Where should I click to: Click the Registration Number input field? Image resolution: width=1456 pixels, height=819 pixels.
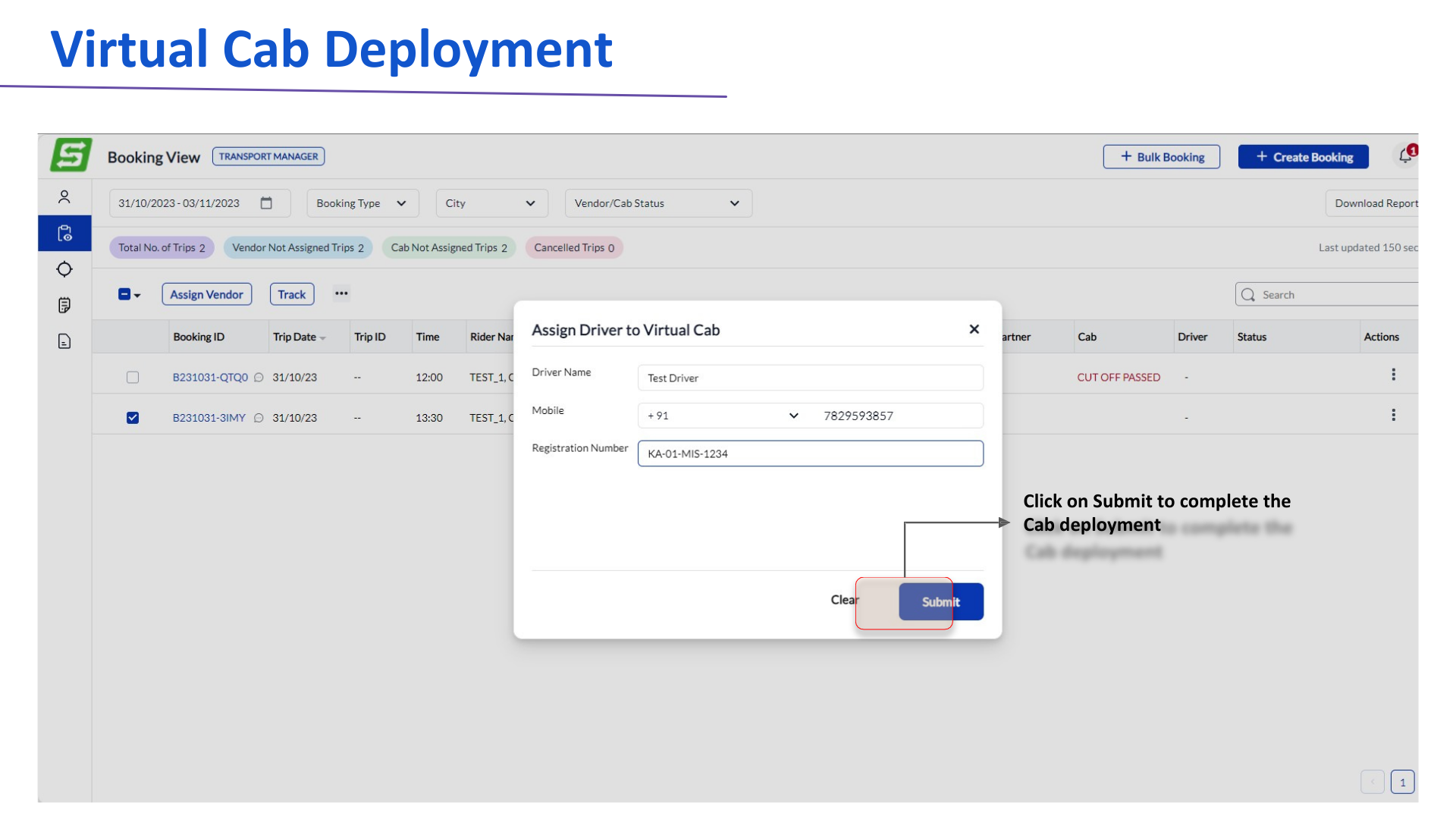[x=810, y=453]
